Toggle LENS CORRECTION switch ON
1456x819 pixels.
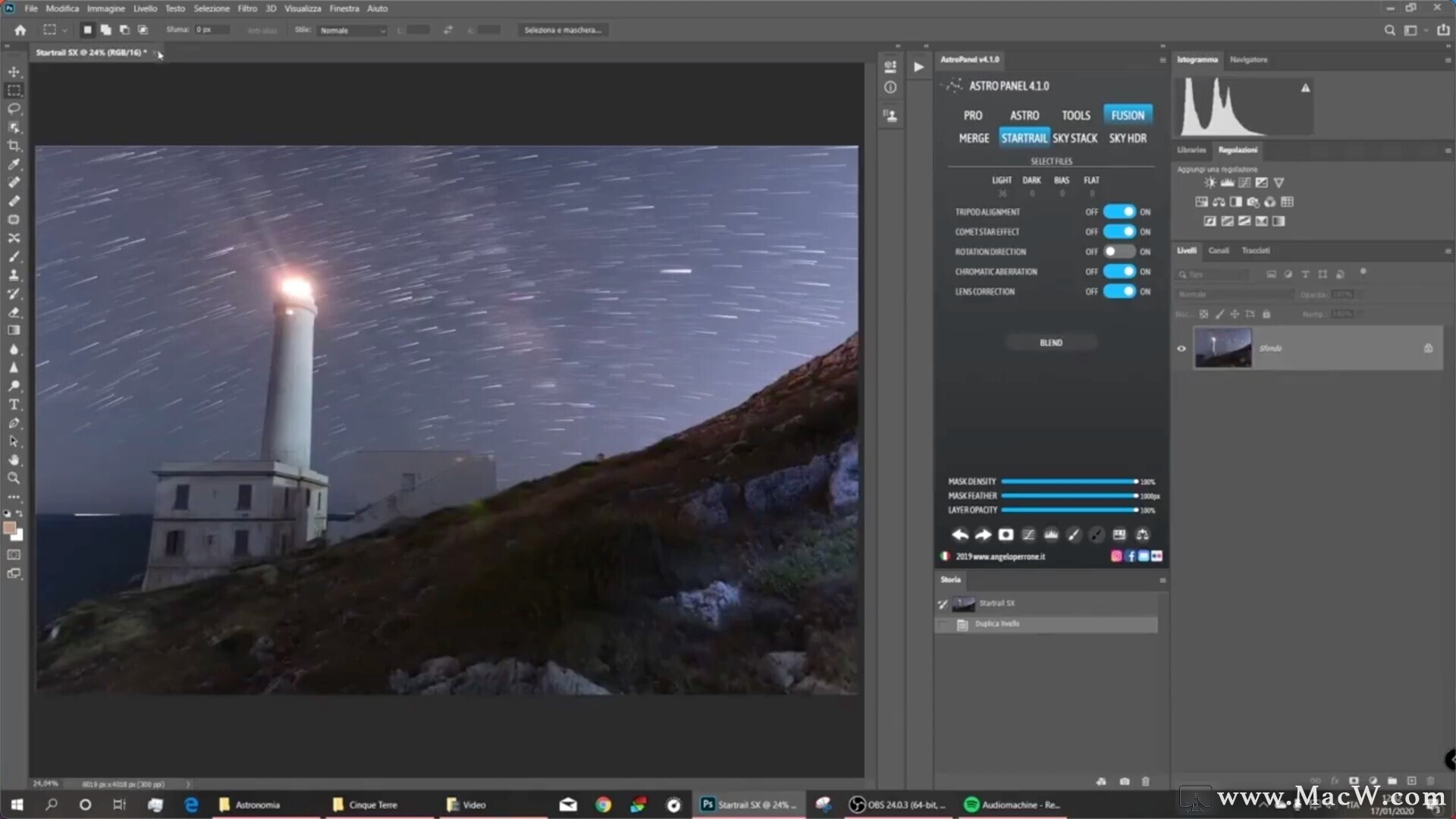pyautogui.click(x=1118, y=291)
